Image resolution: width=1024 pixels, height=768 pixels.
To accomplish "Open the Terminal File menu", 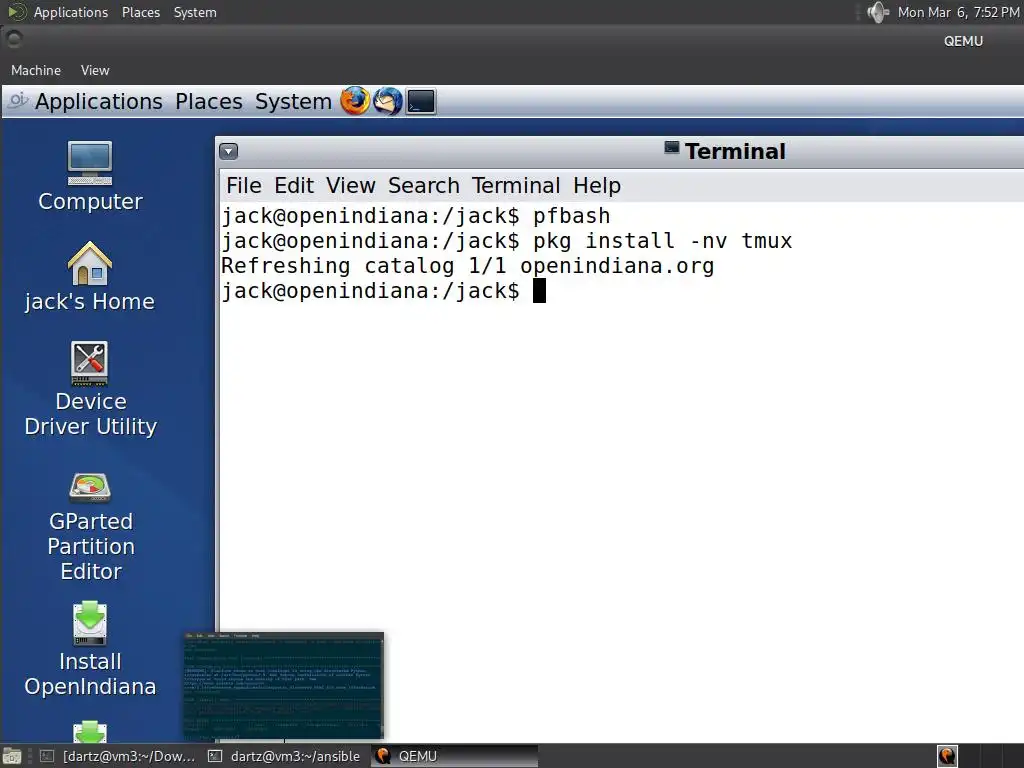I will point(244,185).
